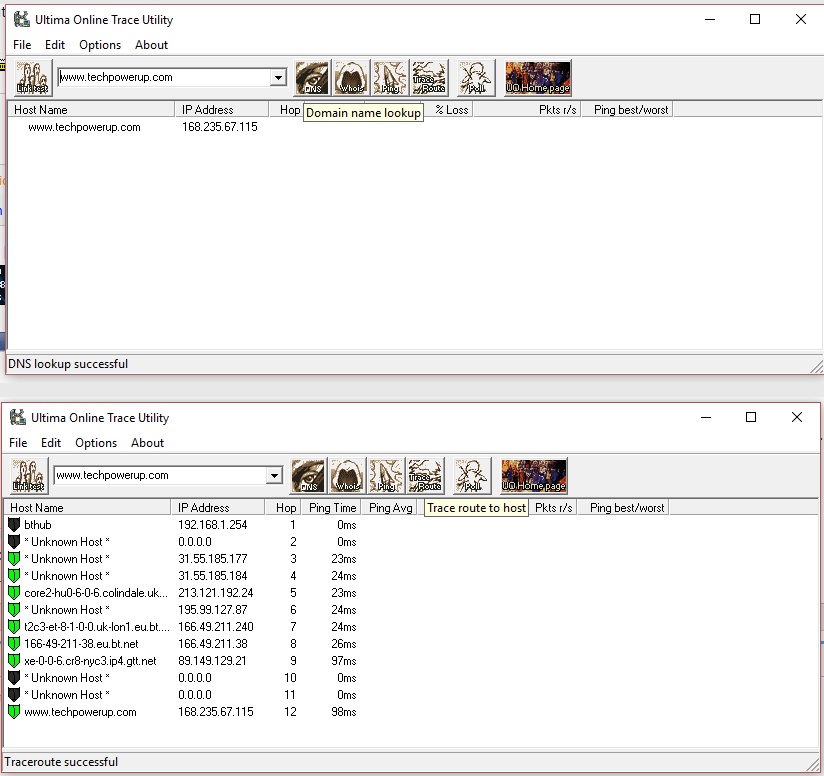The height and width of the screenshot is (776, 824).
Task: Select IP 89.149.129.21 cell
Action: click(212, 661)
